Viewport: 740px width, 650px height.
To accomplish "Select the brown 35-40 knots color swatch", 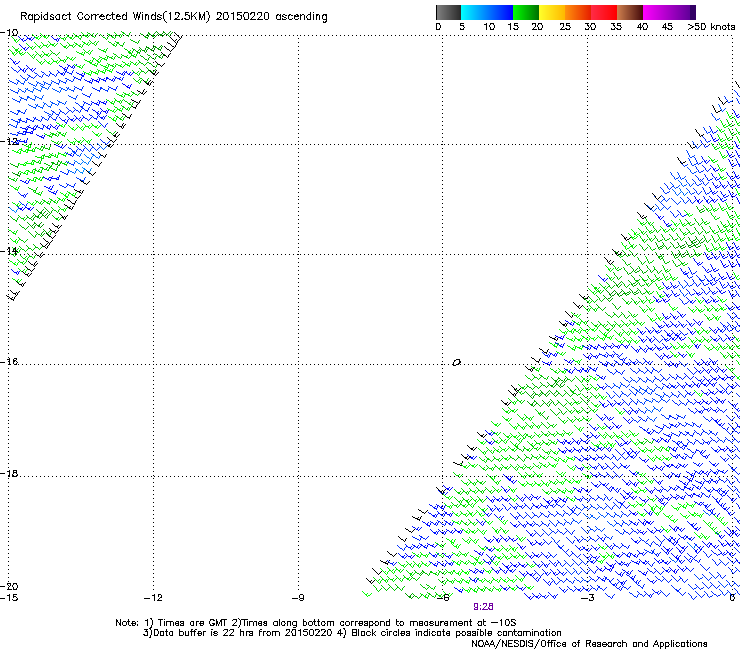I will (x=630, y=12).
